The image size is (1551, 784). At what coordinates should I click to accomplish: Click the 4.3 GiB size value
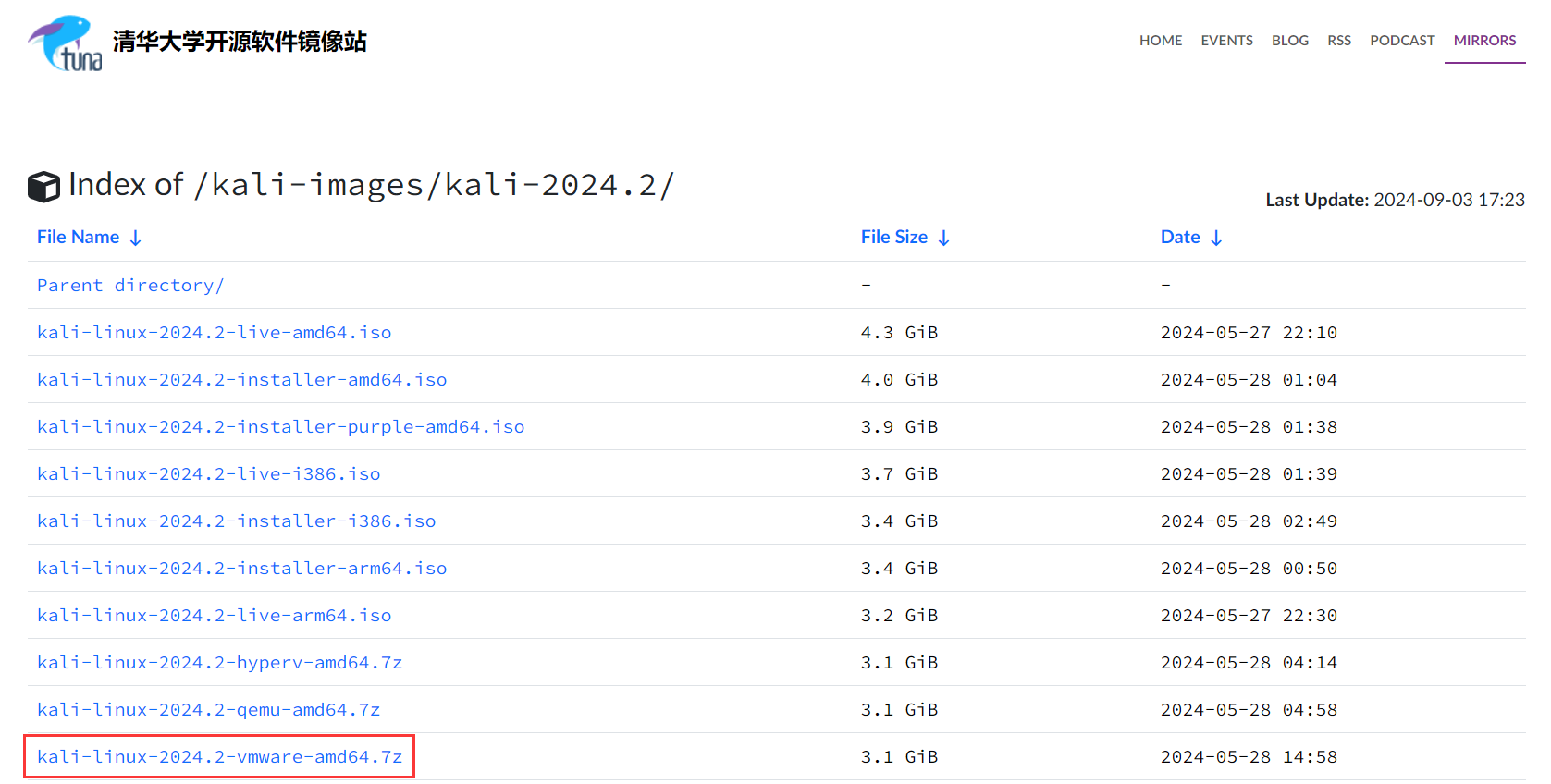click(x=900, y=333)
